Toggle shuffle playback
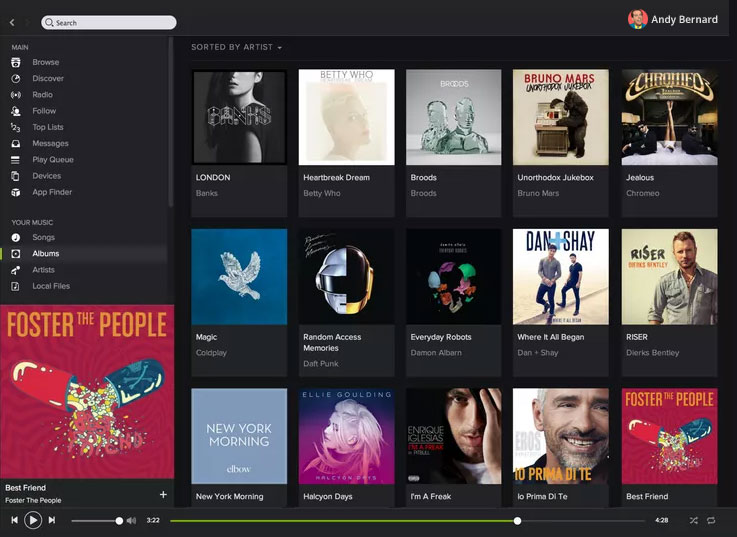This screenshot has width=737, height=537. [694, 520]
